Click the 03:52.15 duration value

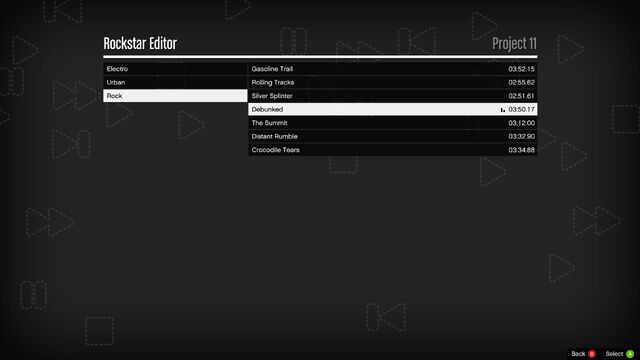(x=521, y=69)
